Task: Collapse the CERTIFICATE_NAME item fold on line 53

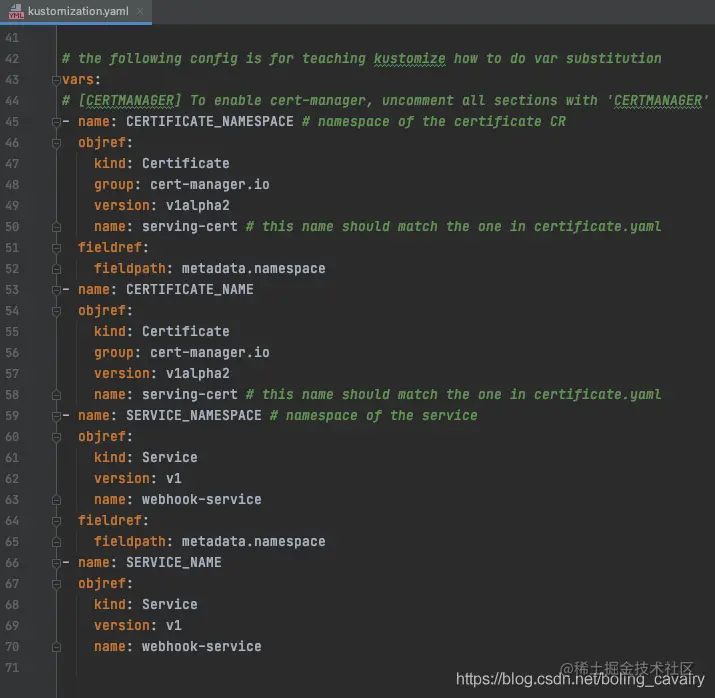Action: pos(56,290)
